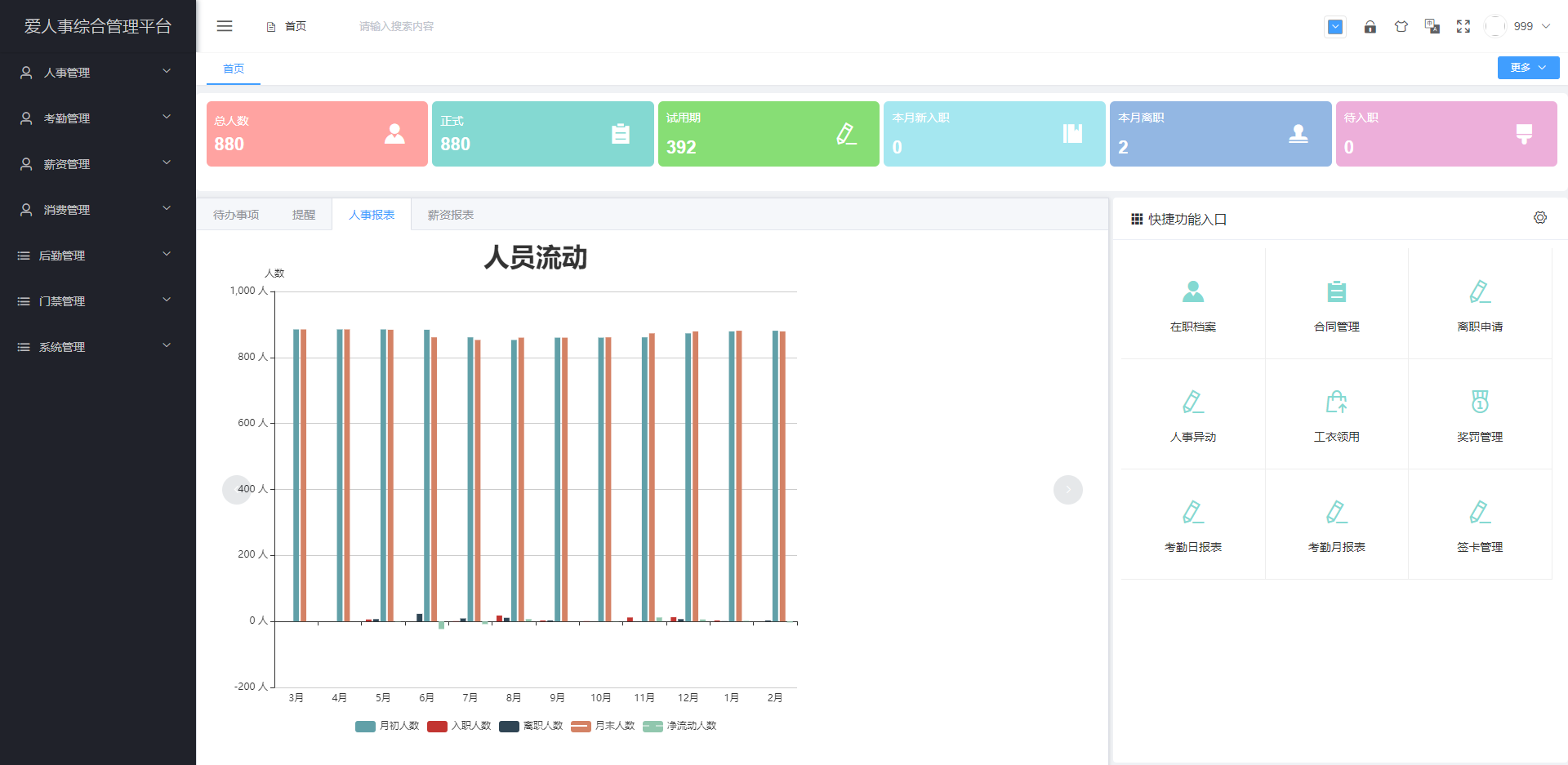Open the 奖罚管理 shortcut icon
1568x765 pixels.
point(1480,402)
